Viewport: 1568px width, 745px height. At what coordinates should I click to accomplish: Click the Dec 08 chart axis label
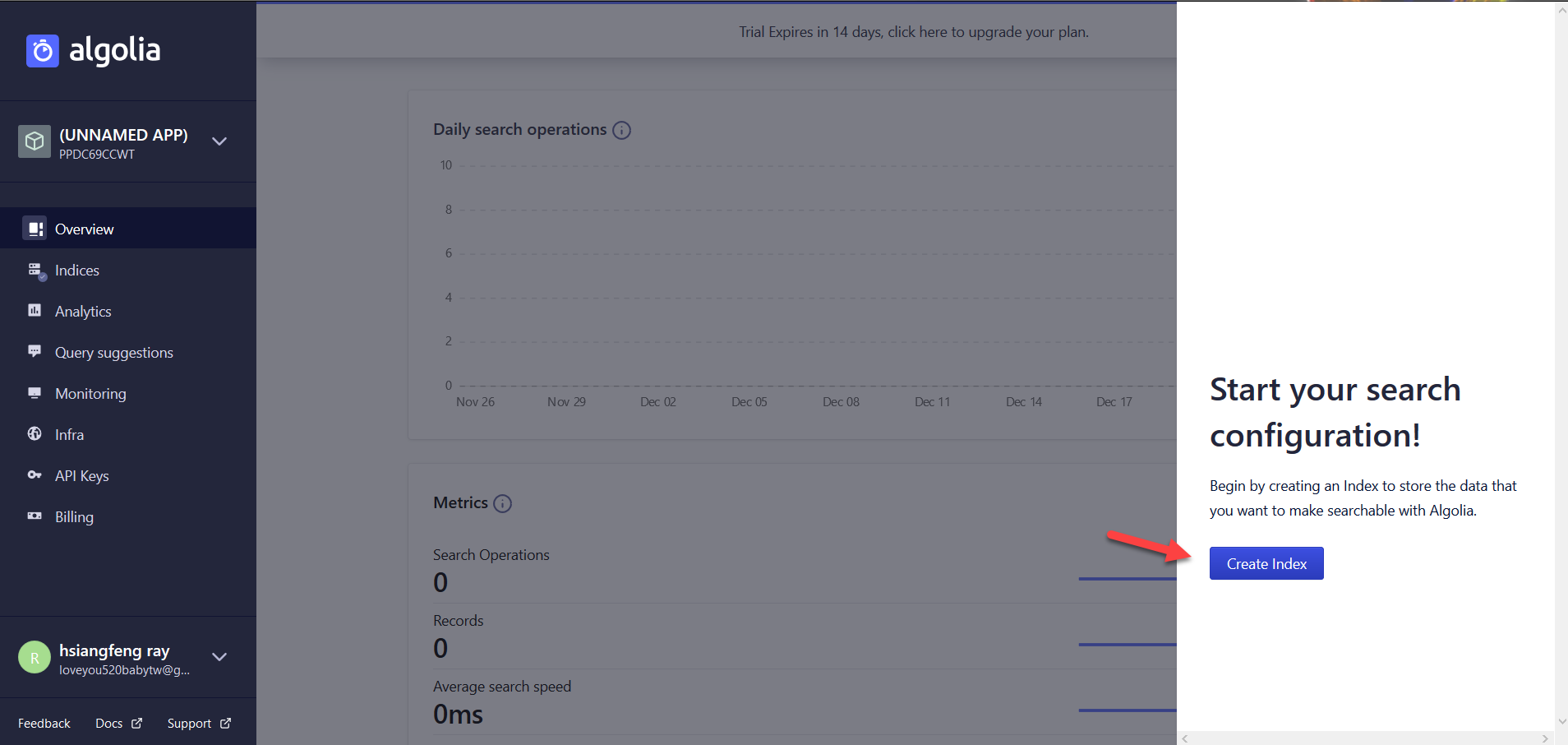[x=841, y=402]
